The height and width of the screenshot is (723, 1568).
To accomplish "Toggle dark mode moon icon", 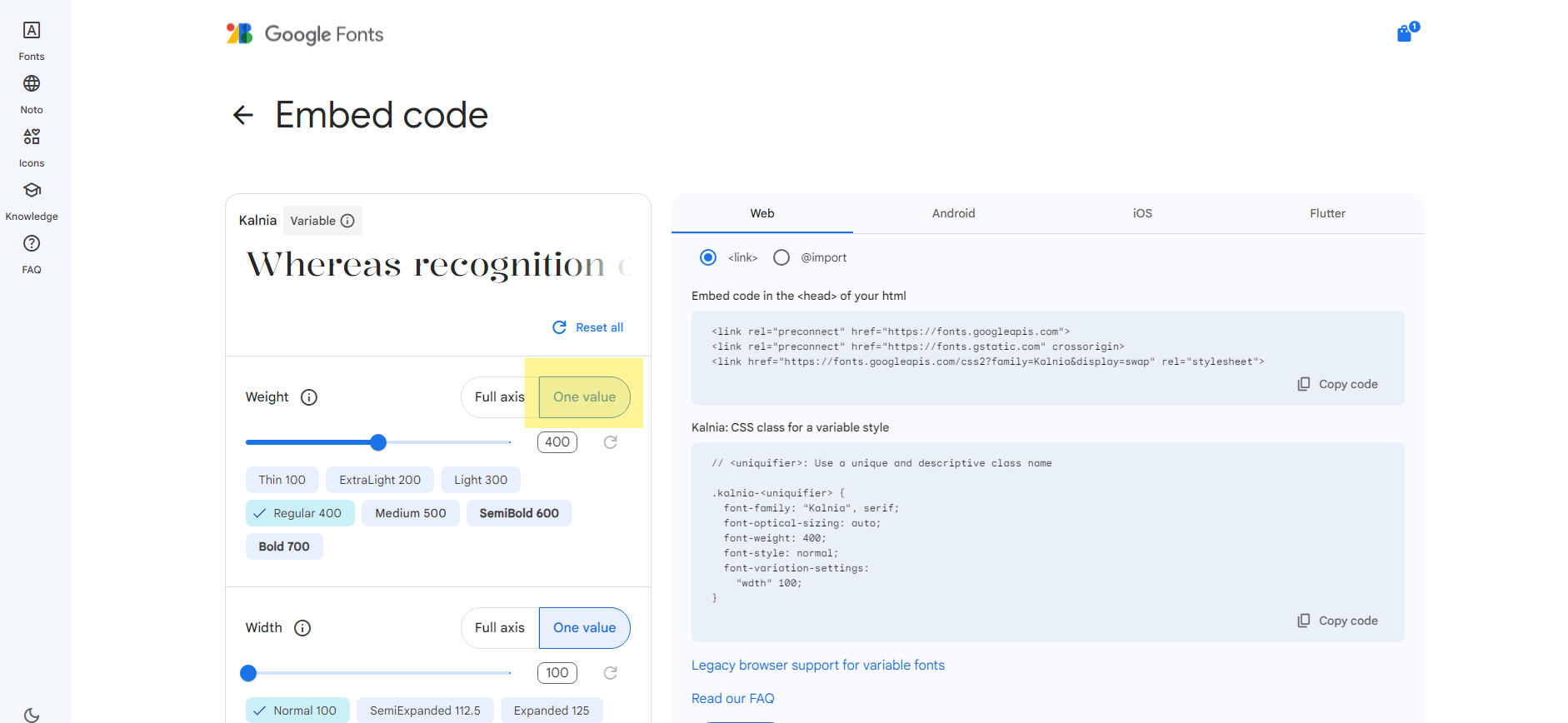I will coord(32,715).
